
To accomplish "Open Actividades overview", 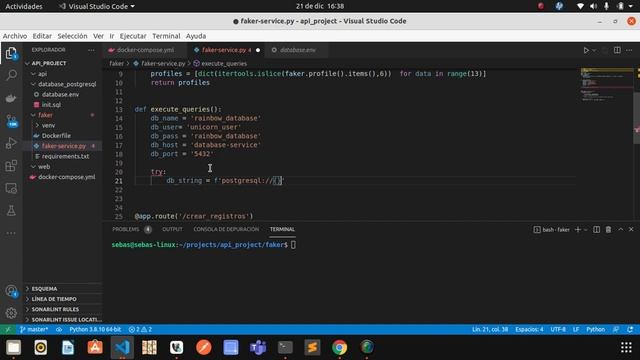I will pos(24,6).
